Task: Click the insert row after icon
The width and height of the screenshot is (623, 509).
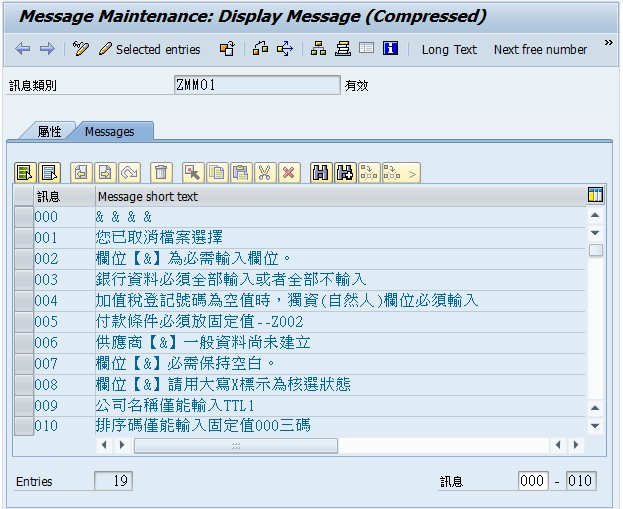Action: click(105, 173)
